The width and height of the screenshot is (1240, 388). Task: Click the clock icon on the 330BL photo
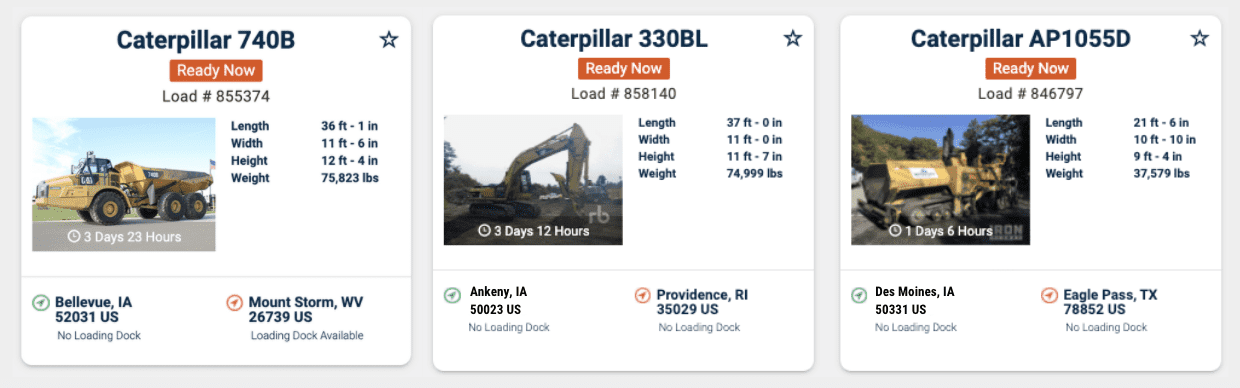[485, 231]
